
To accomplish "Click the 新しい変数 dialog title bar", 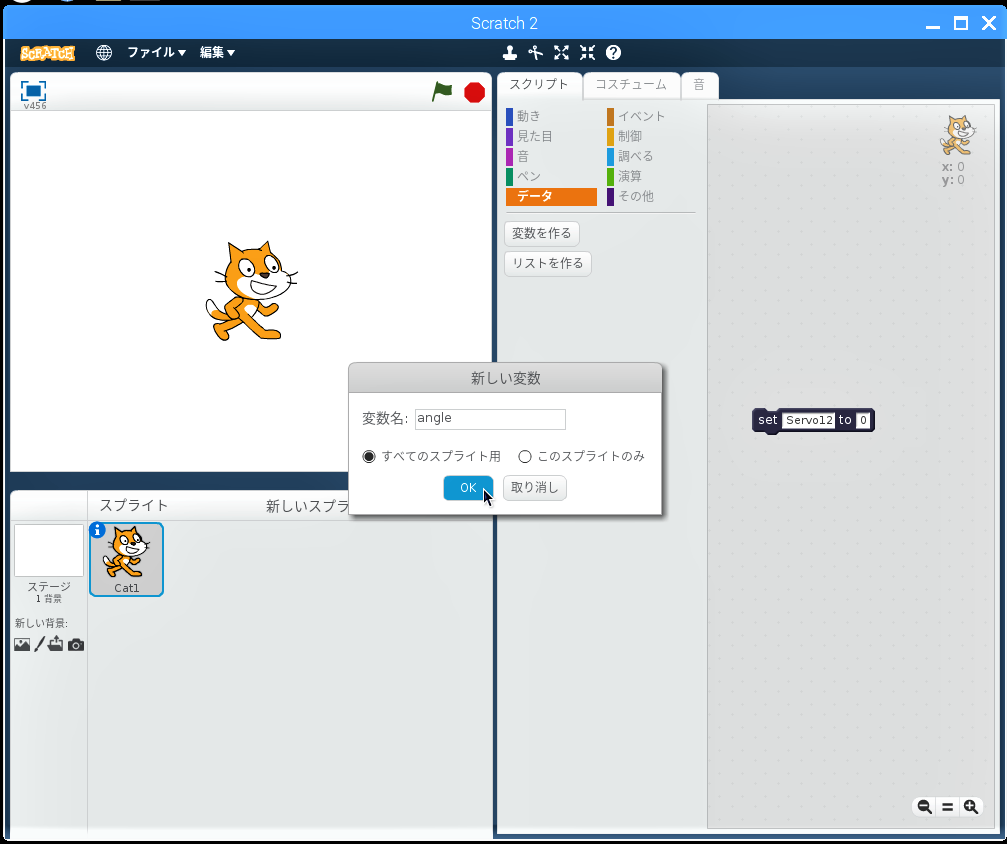I will coord(505,378).
